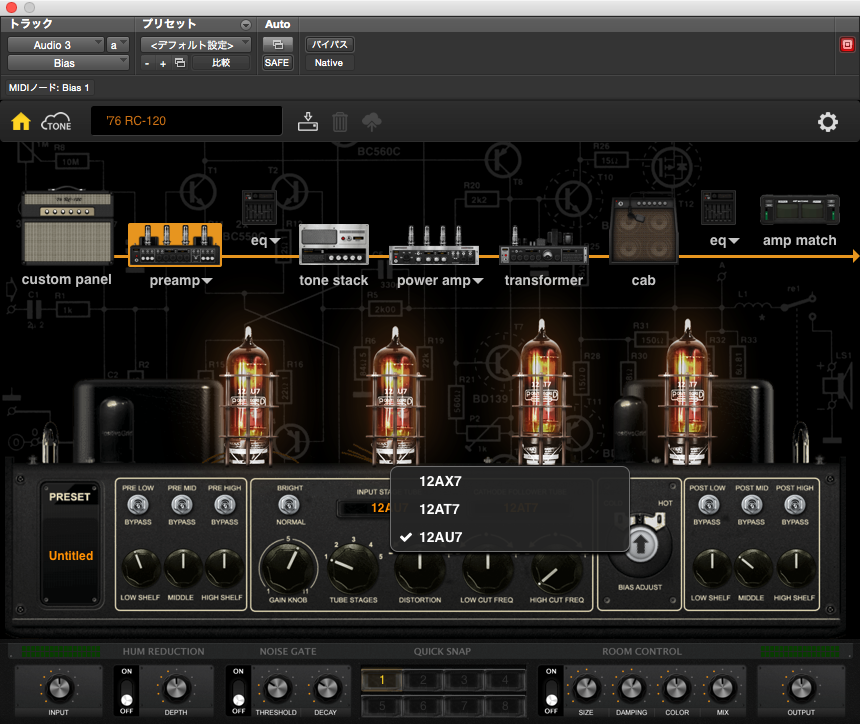
Task: Click the first preamp glowing tube
Action: 248,395
